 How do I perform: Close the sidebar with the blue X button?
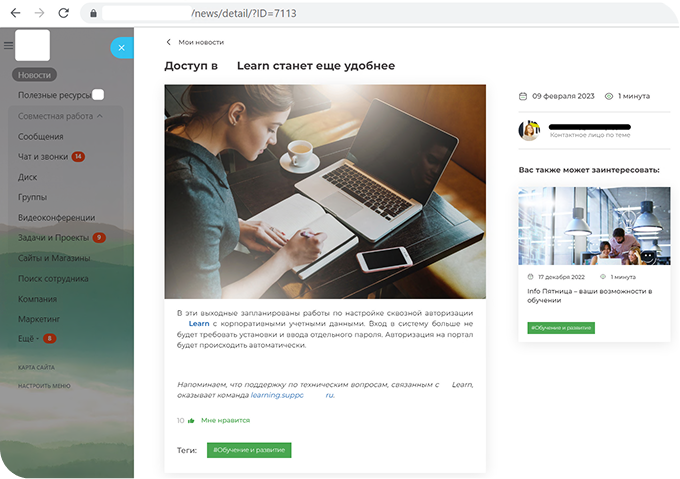tap(121, 47)
